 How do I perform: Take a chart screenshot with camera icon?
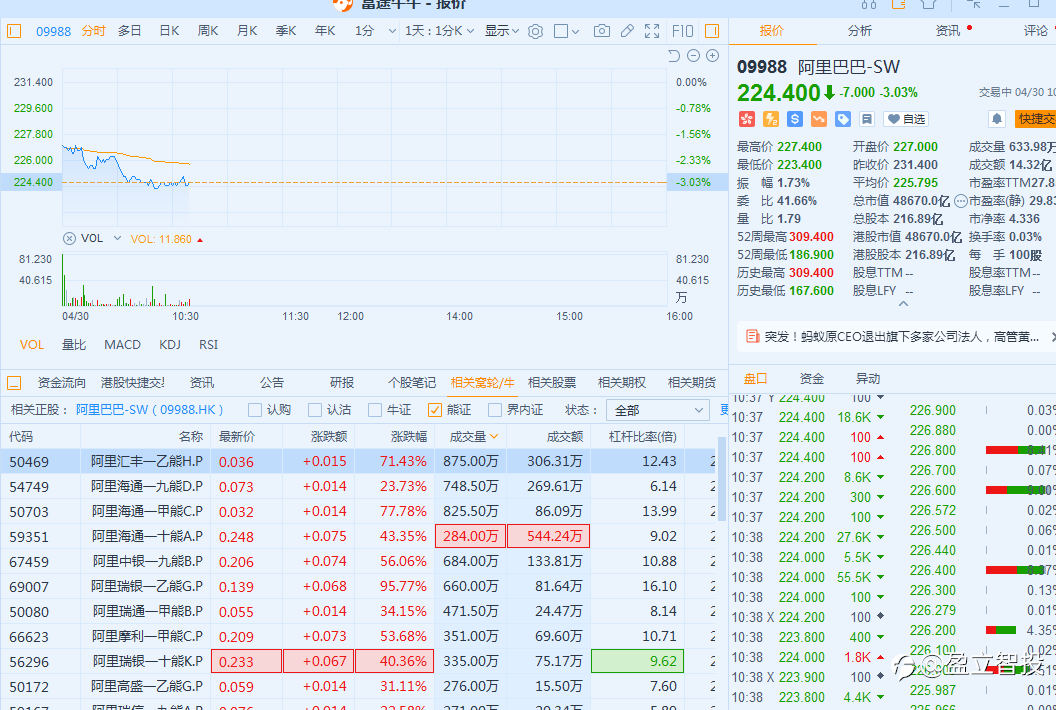(x=601, y=31)
